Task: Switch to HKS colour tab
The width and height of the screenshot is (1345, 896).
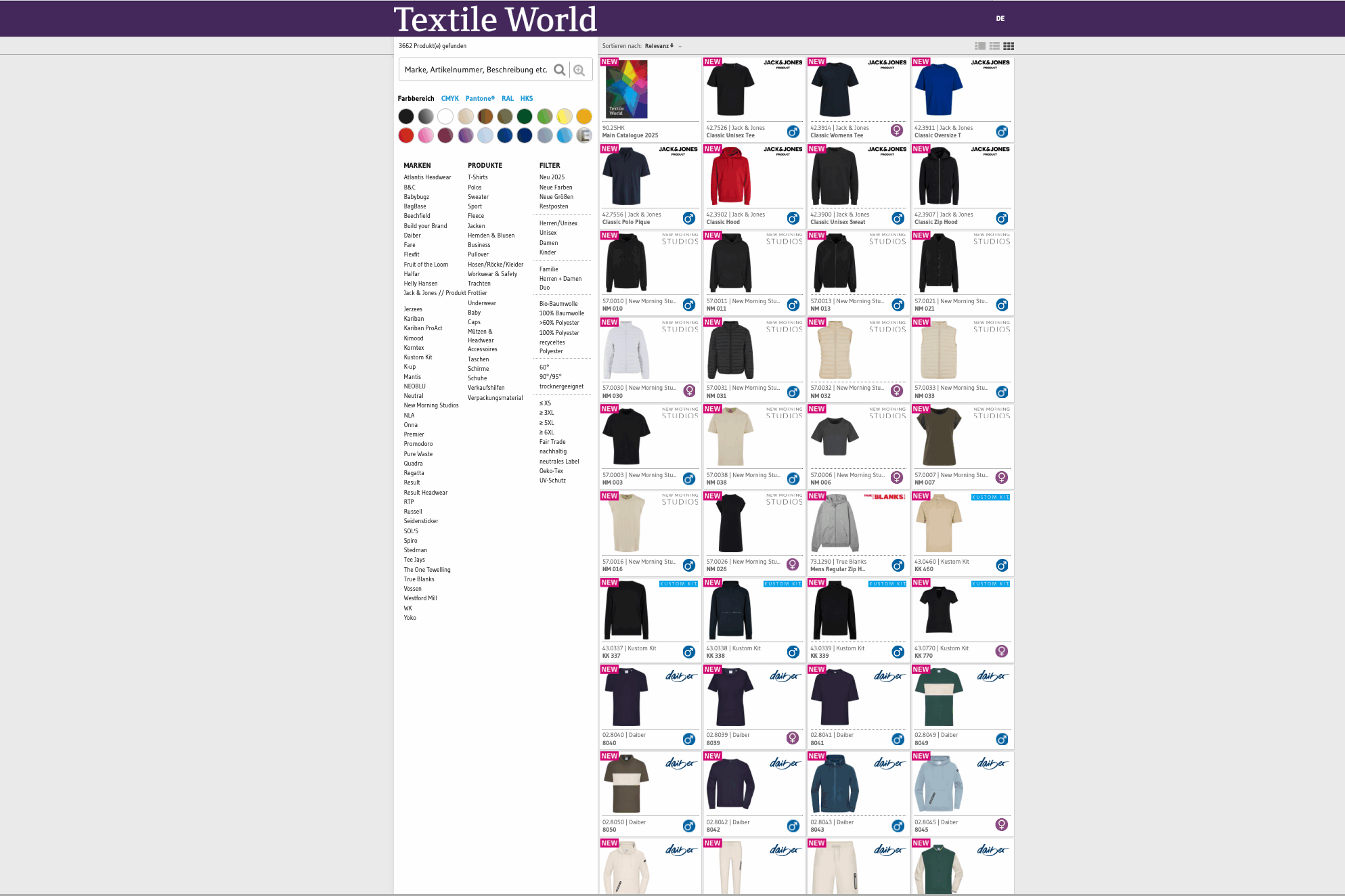Action: tap(527, 99)
